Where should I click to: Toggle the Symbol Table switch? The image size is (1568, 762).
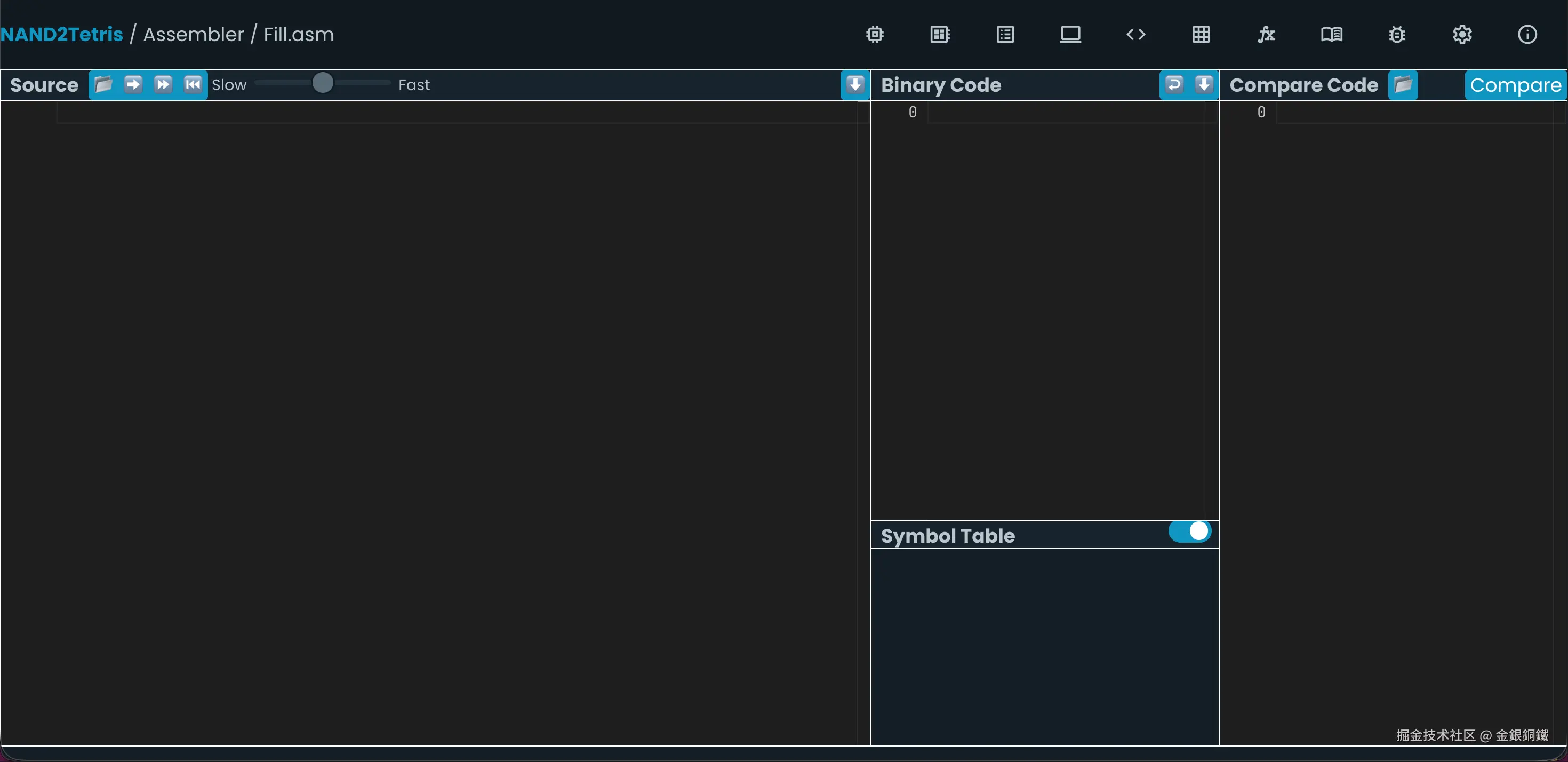1189,531
